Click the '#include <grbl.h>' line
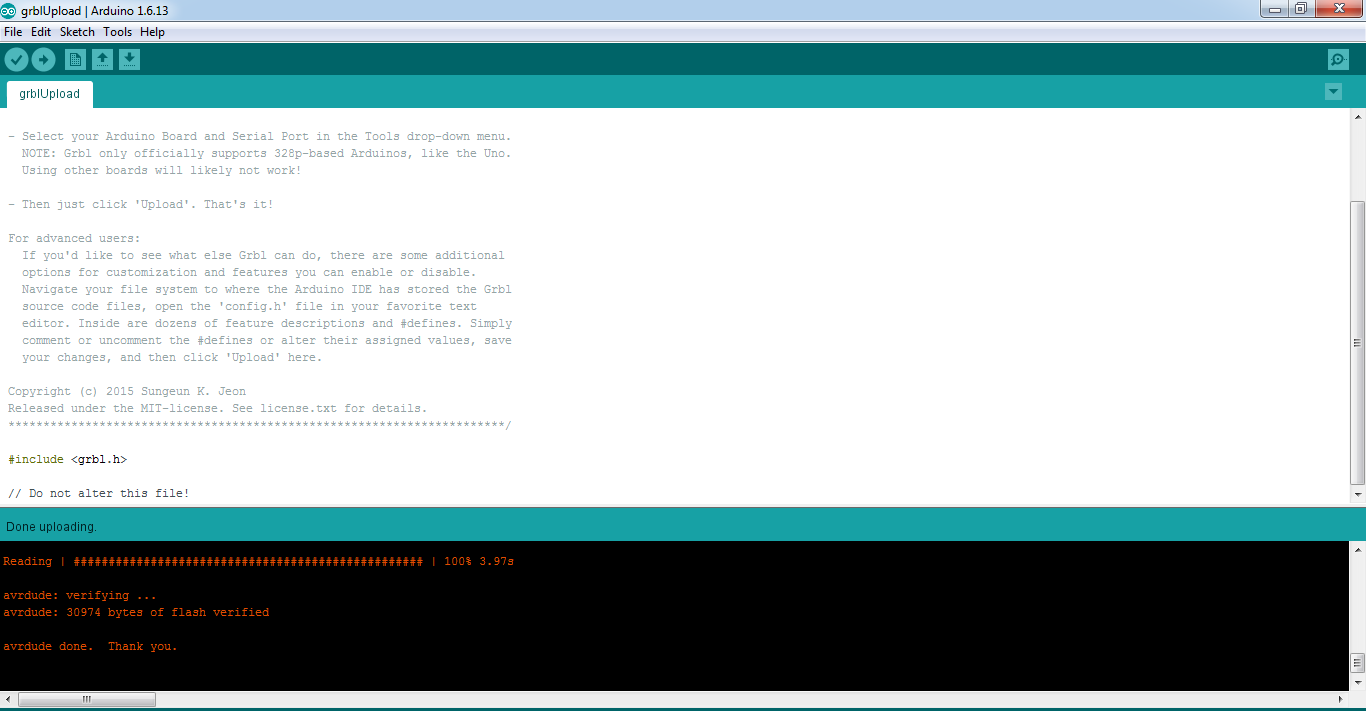Screen dimensions: 1366x711 [68, 460]
